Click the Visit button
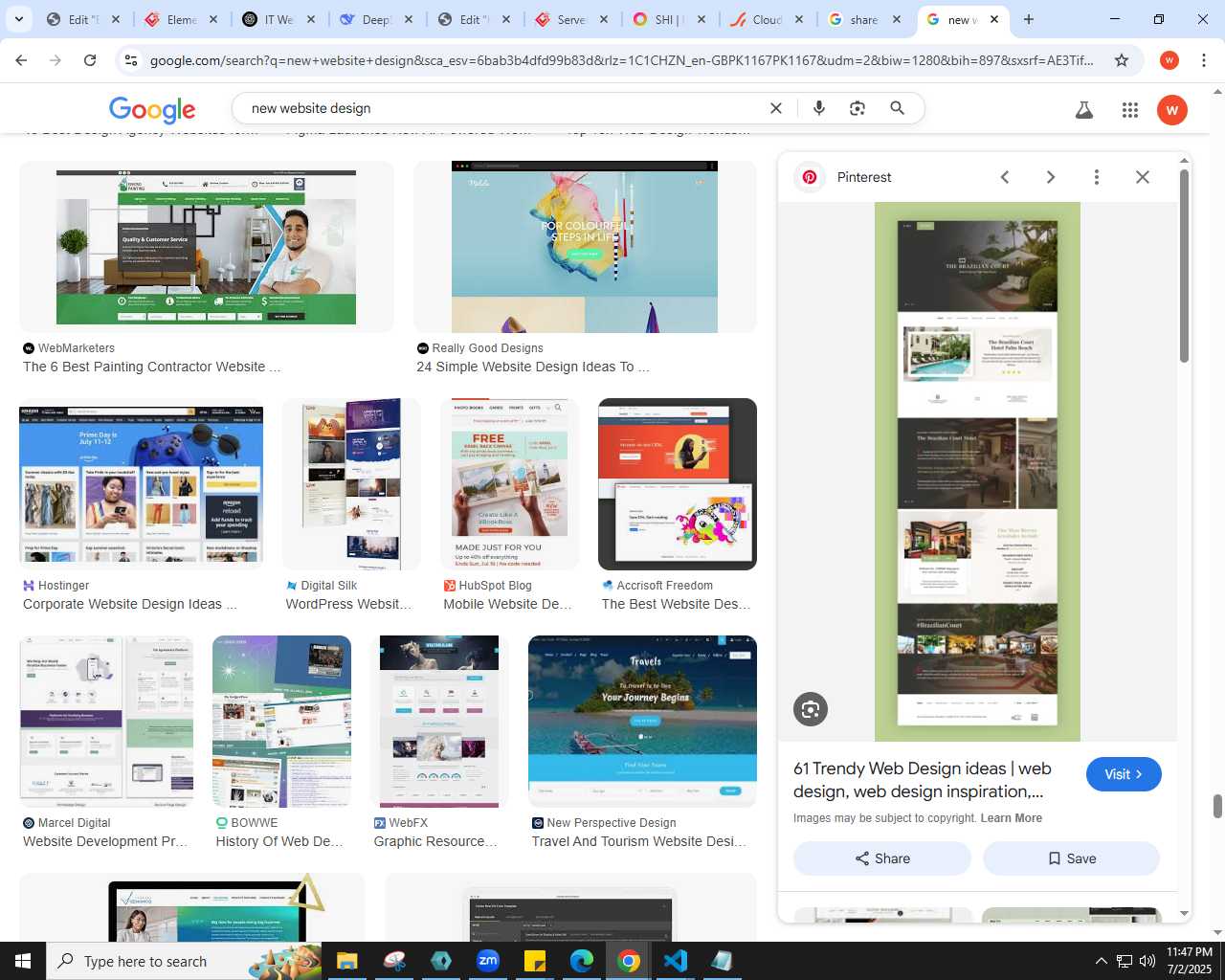 (1124, 774)
